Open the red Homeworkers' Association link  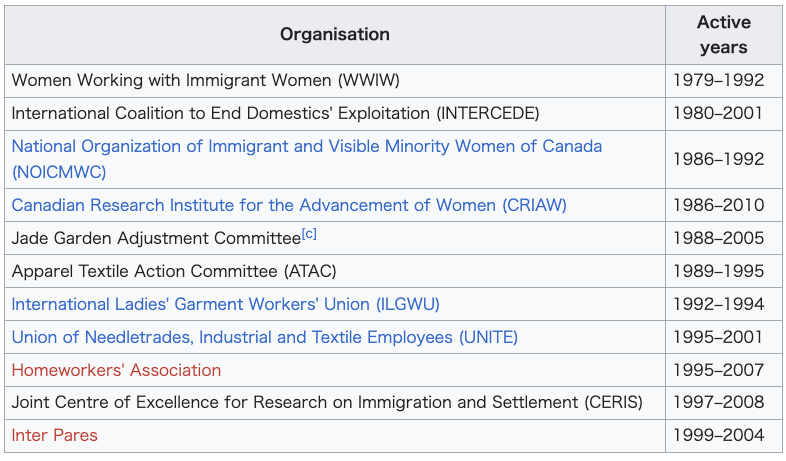116,370
